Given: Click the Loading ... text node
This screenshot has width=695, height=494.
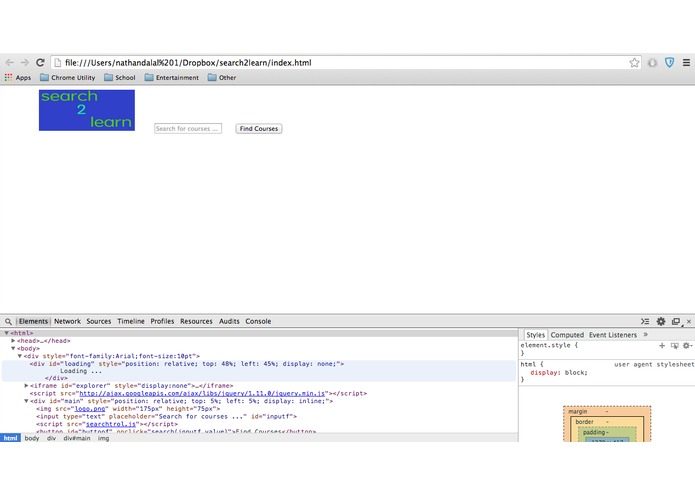Looking at the screenshot, I should pyautogui.click(x=81, y=371).
